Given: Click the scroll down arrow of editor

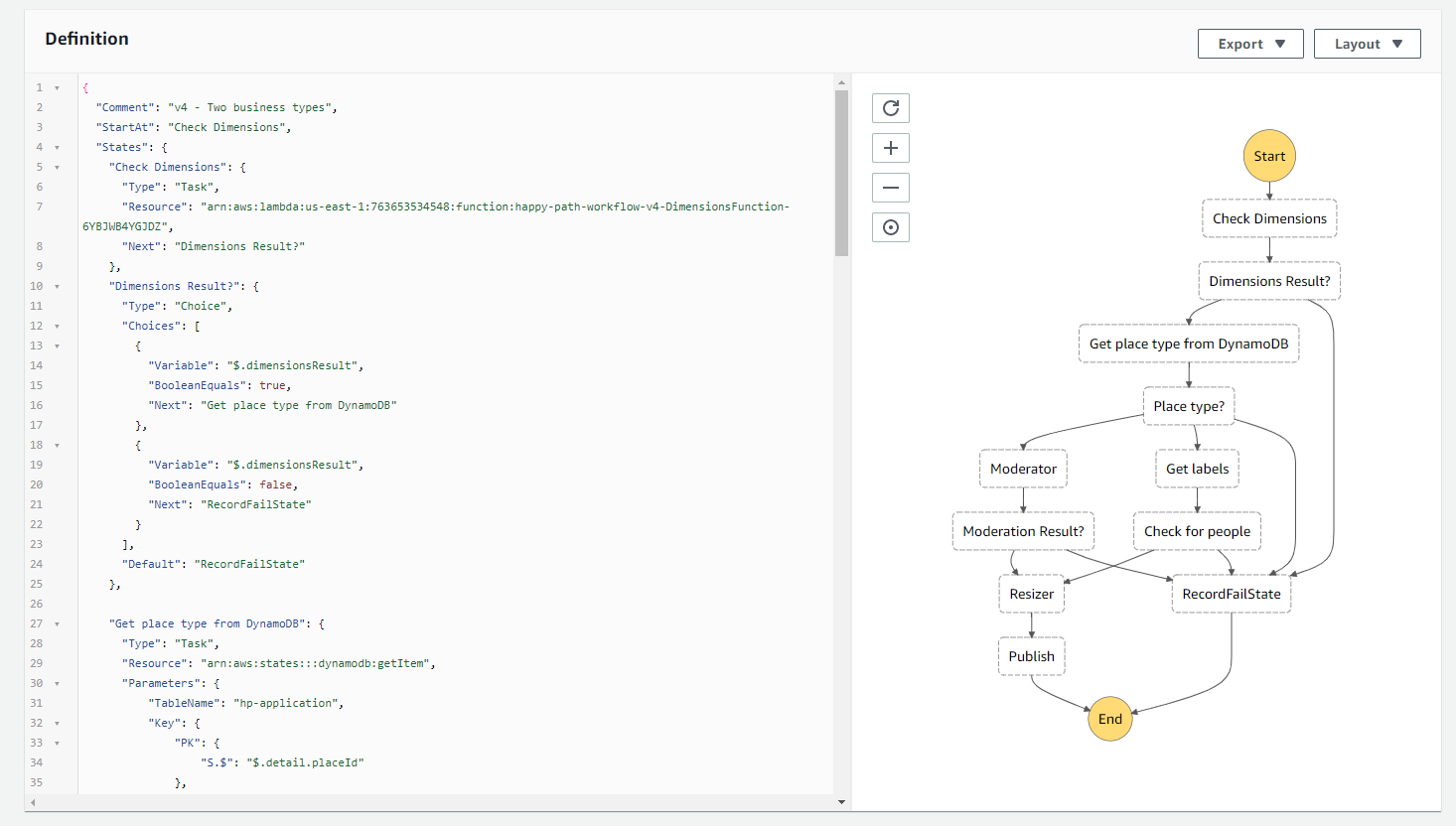Looking at the screenshot, I should click(x=841, y=801).
